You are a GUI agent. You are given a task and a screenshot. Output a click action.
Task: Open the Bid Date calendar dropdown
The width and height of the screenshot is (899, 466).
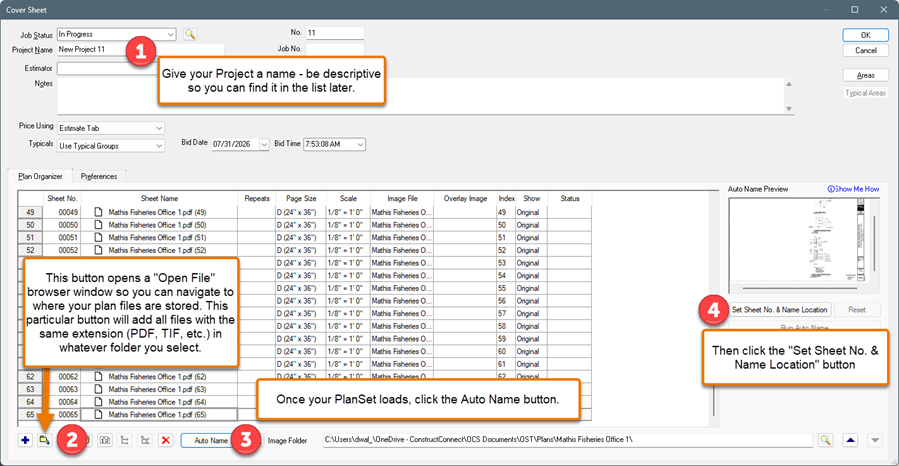[x=264, y=144]
